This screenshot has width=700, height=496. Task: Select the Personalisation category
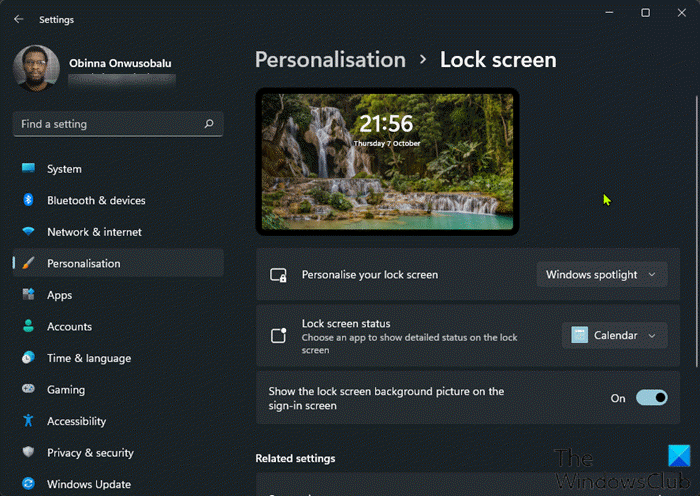[118, 263]
